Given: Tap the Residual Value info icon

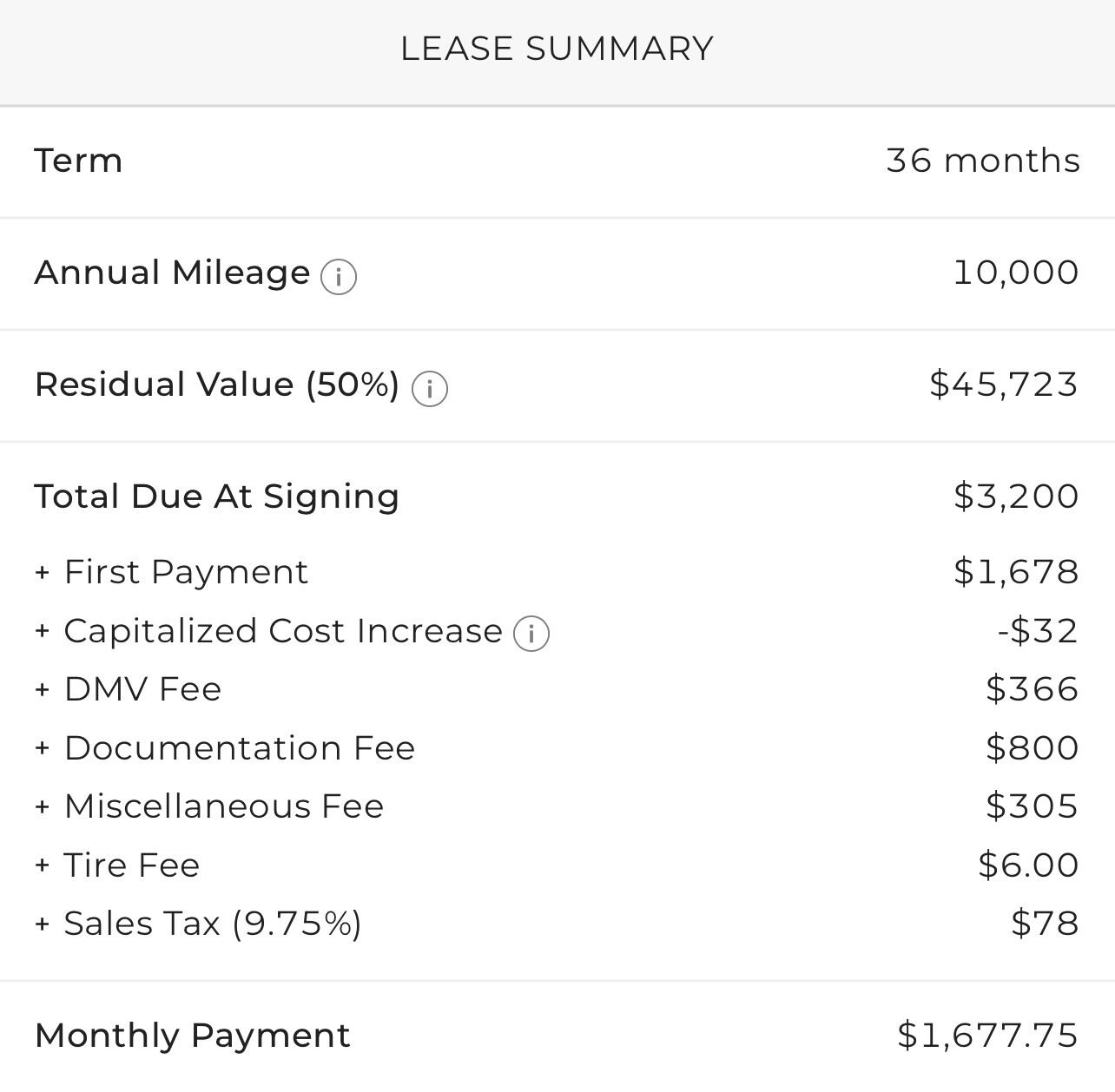Looking at the screenshot, I should [430, 389].
